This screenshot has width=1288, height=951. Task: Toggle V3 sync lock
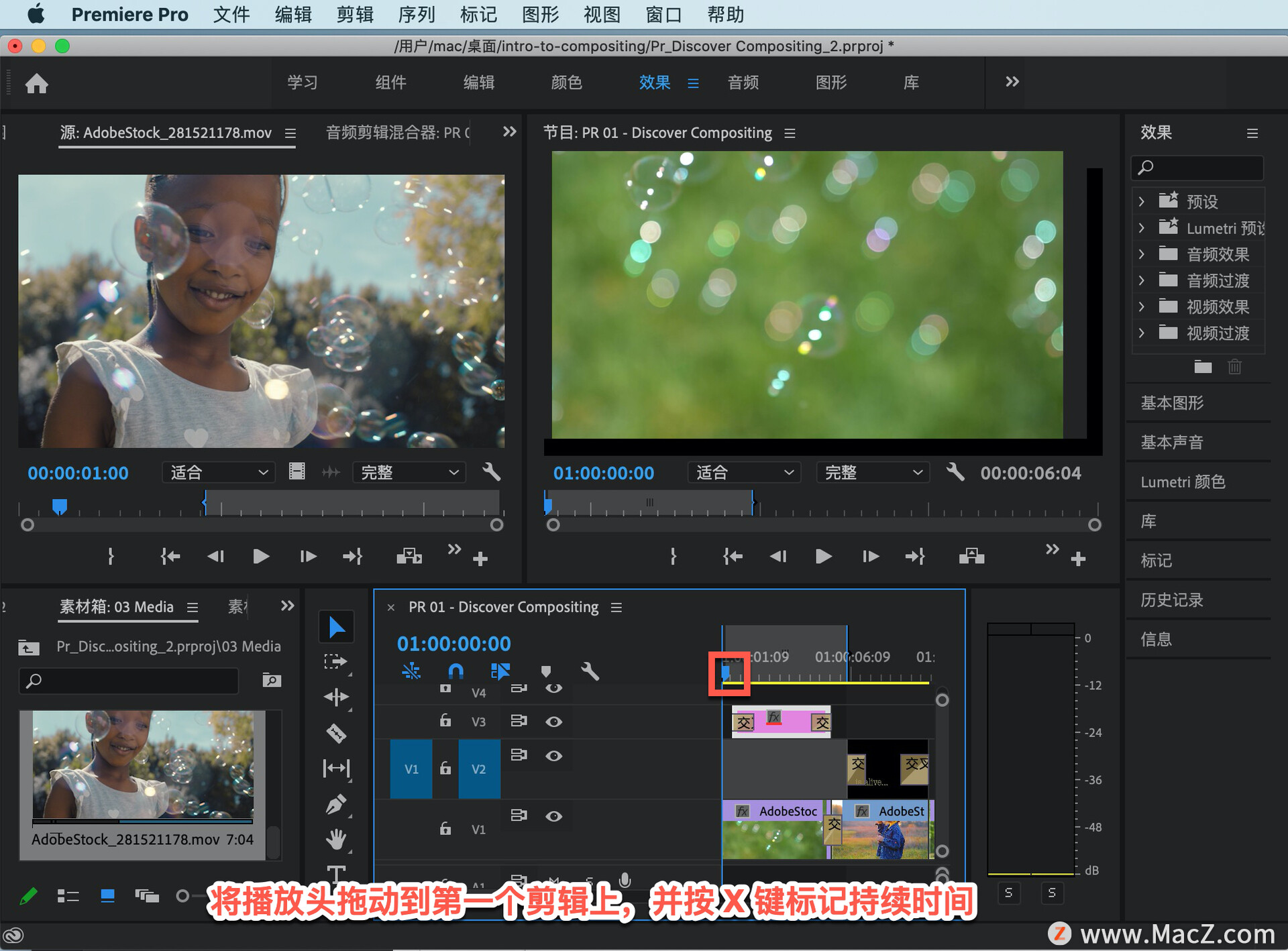[x=519, y=721]
